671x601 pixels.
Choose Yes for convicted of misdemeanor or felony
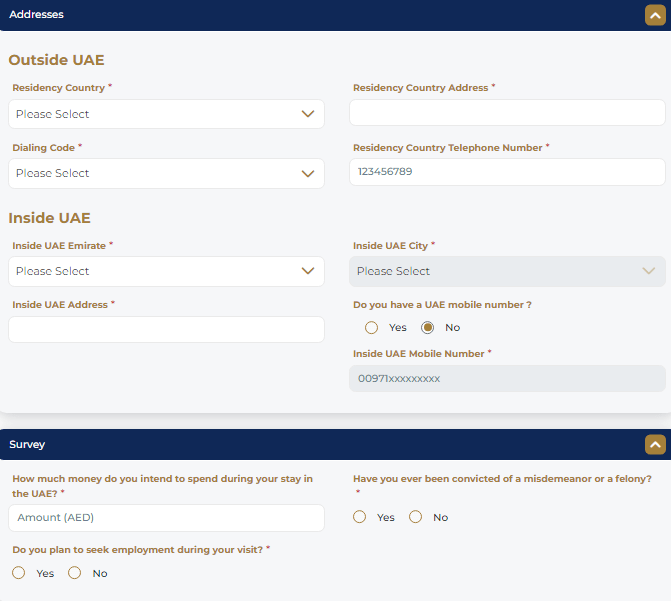(360, 517)
